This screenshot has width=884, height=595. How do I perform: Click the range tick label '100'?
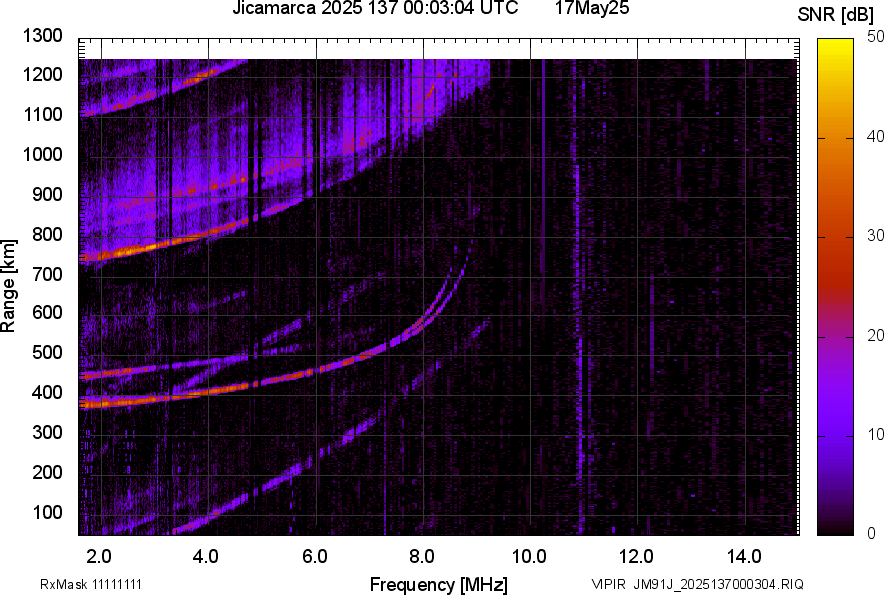47,512
